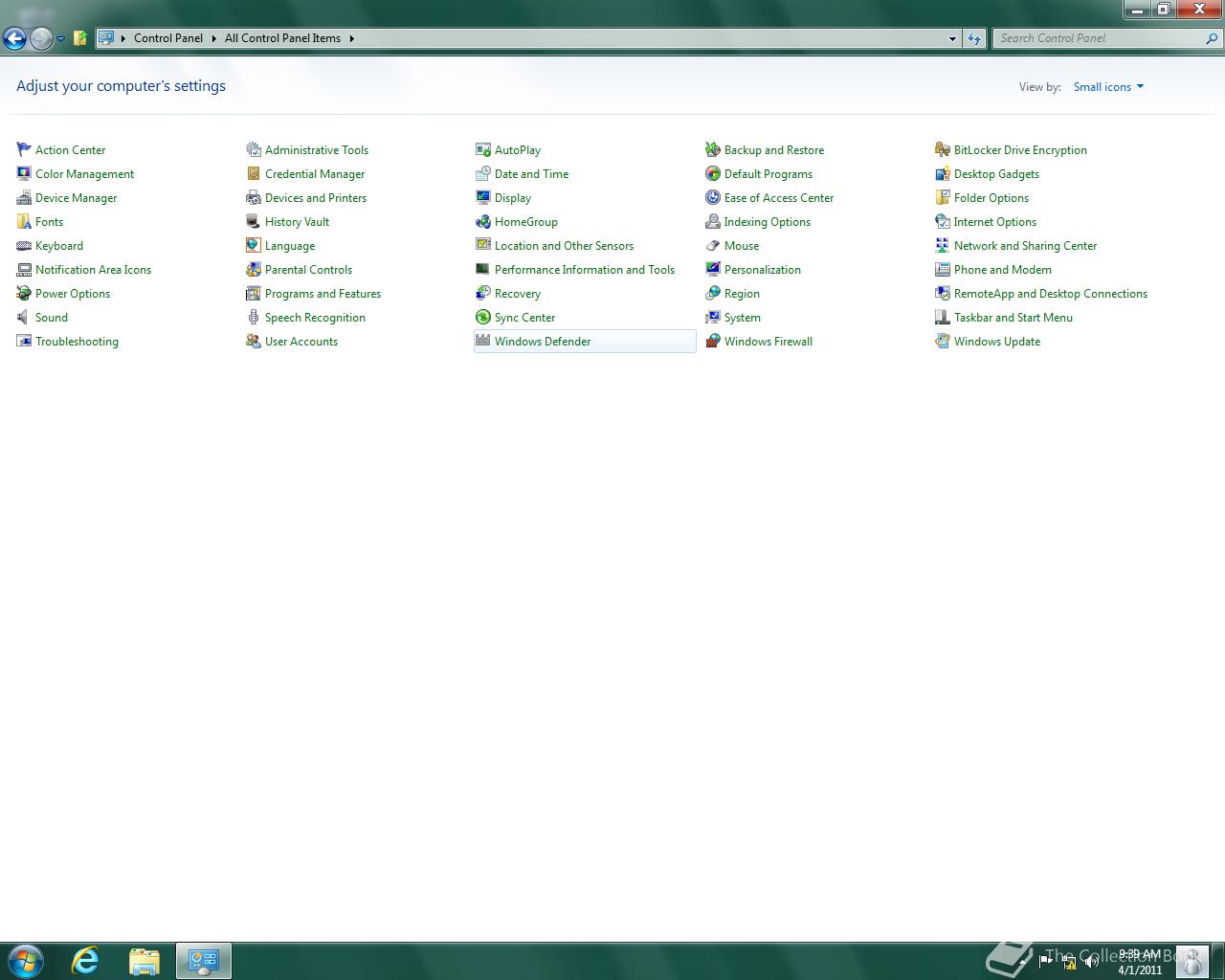Click the Sync Center green icon

tap(483, 317)
